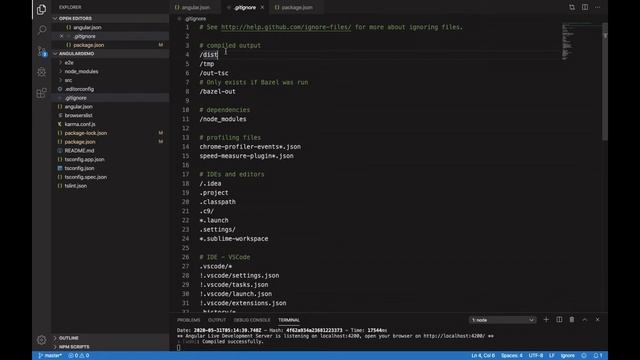
Task: Open angular.json in the file tree
Action: [78, 107]
